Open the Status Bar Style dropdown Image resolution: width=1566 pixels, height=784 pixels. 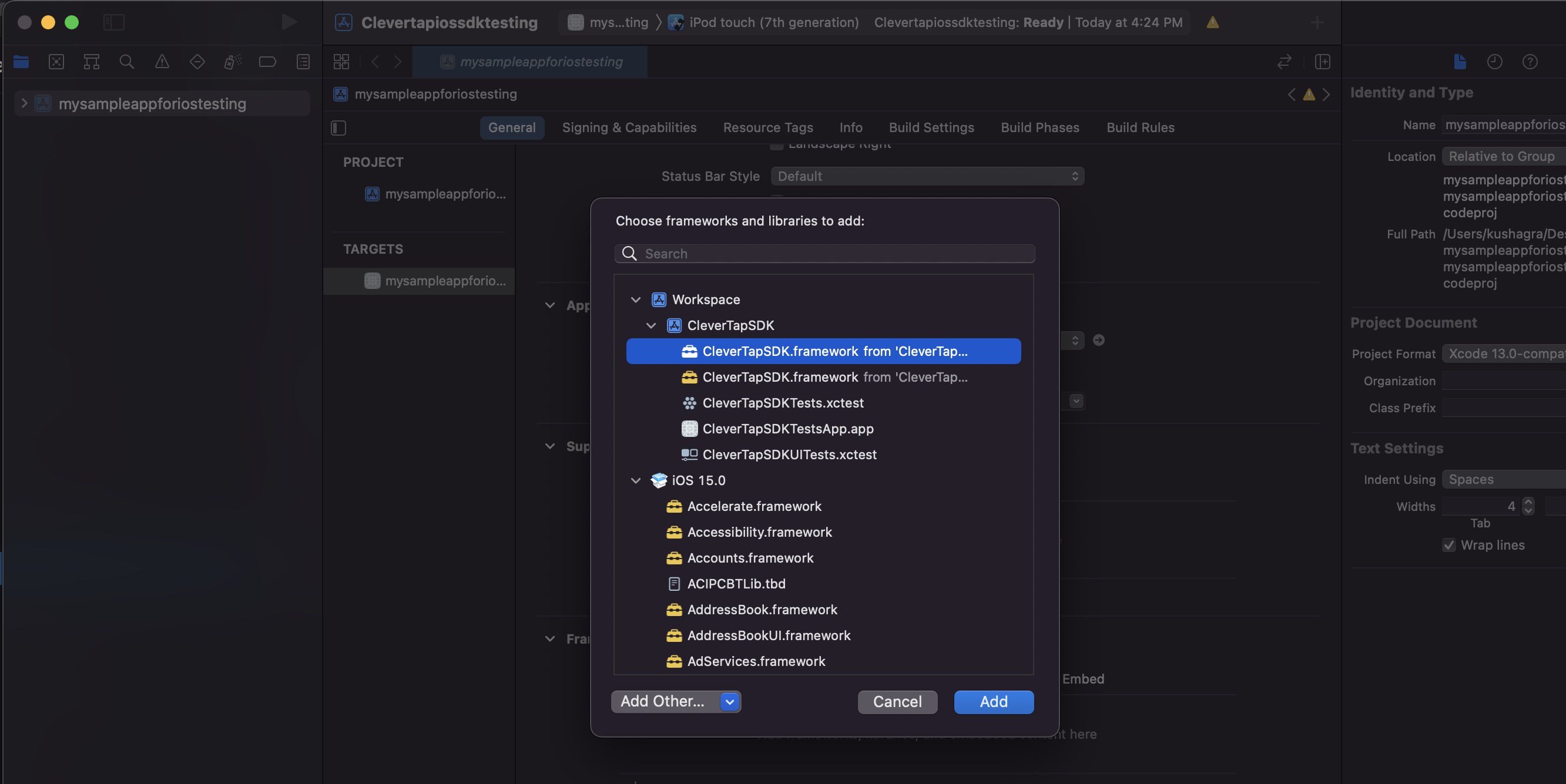[927, 176]
